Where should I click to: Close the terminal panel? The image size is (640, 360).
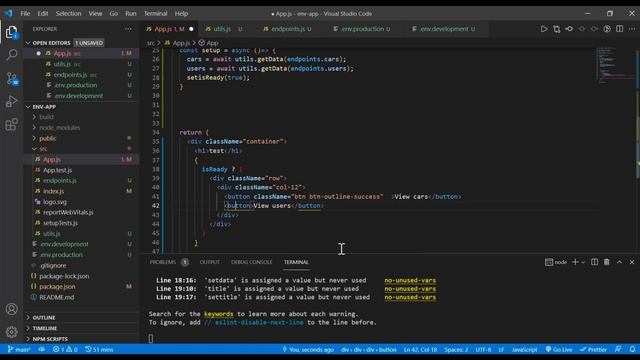(632, 262)
